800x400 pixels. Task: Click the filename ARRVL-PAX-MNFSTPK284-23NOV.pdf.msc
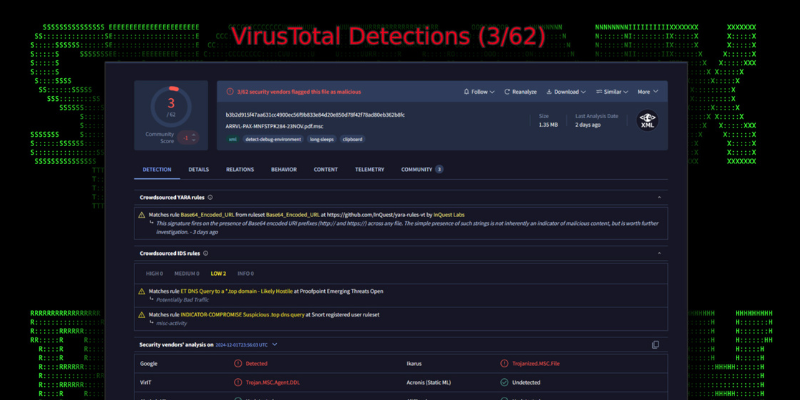(x=274, y=126)
